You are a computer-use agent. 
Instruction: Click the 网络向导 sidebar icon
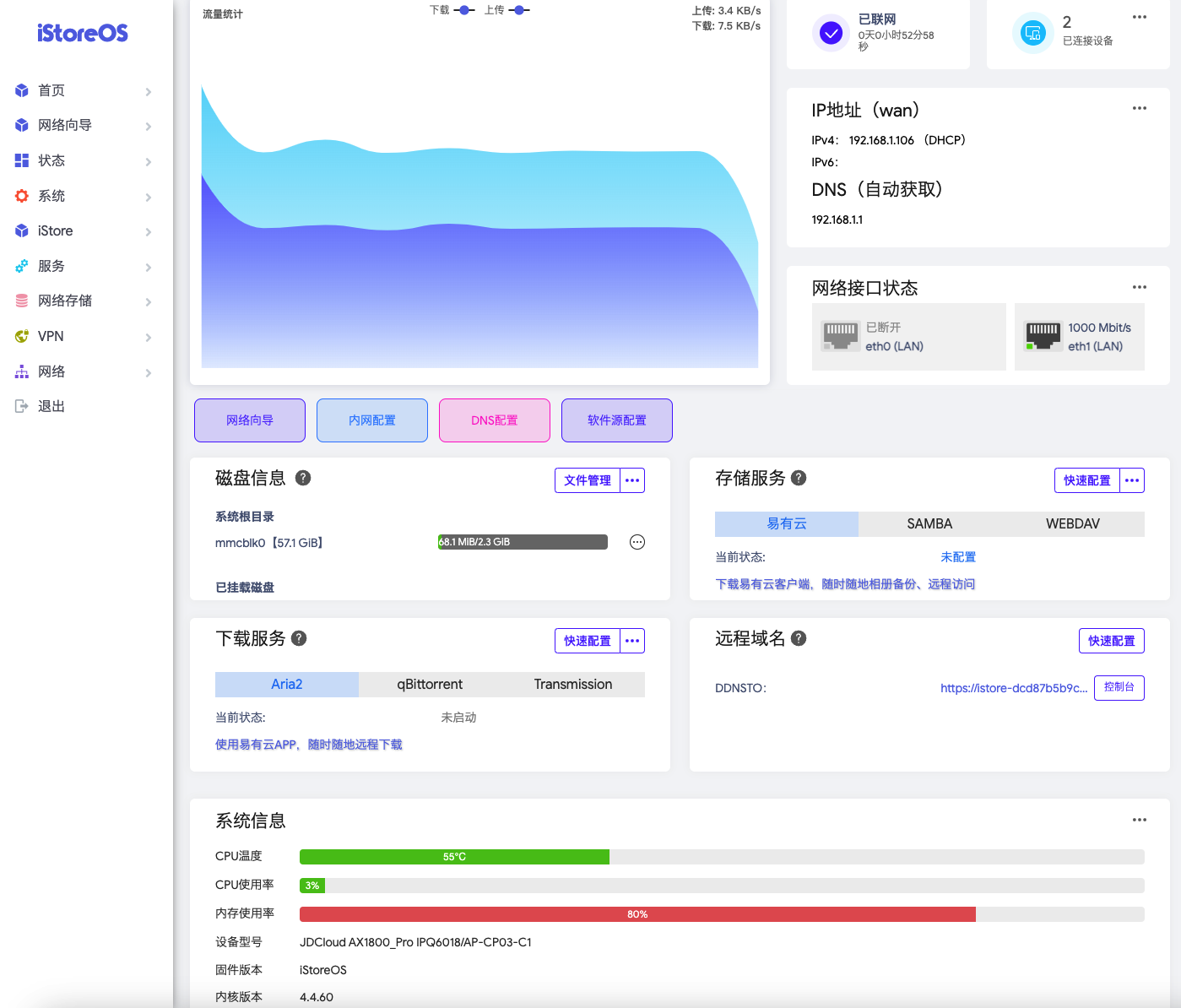point(22,125)
